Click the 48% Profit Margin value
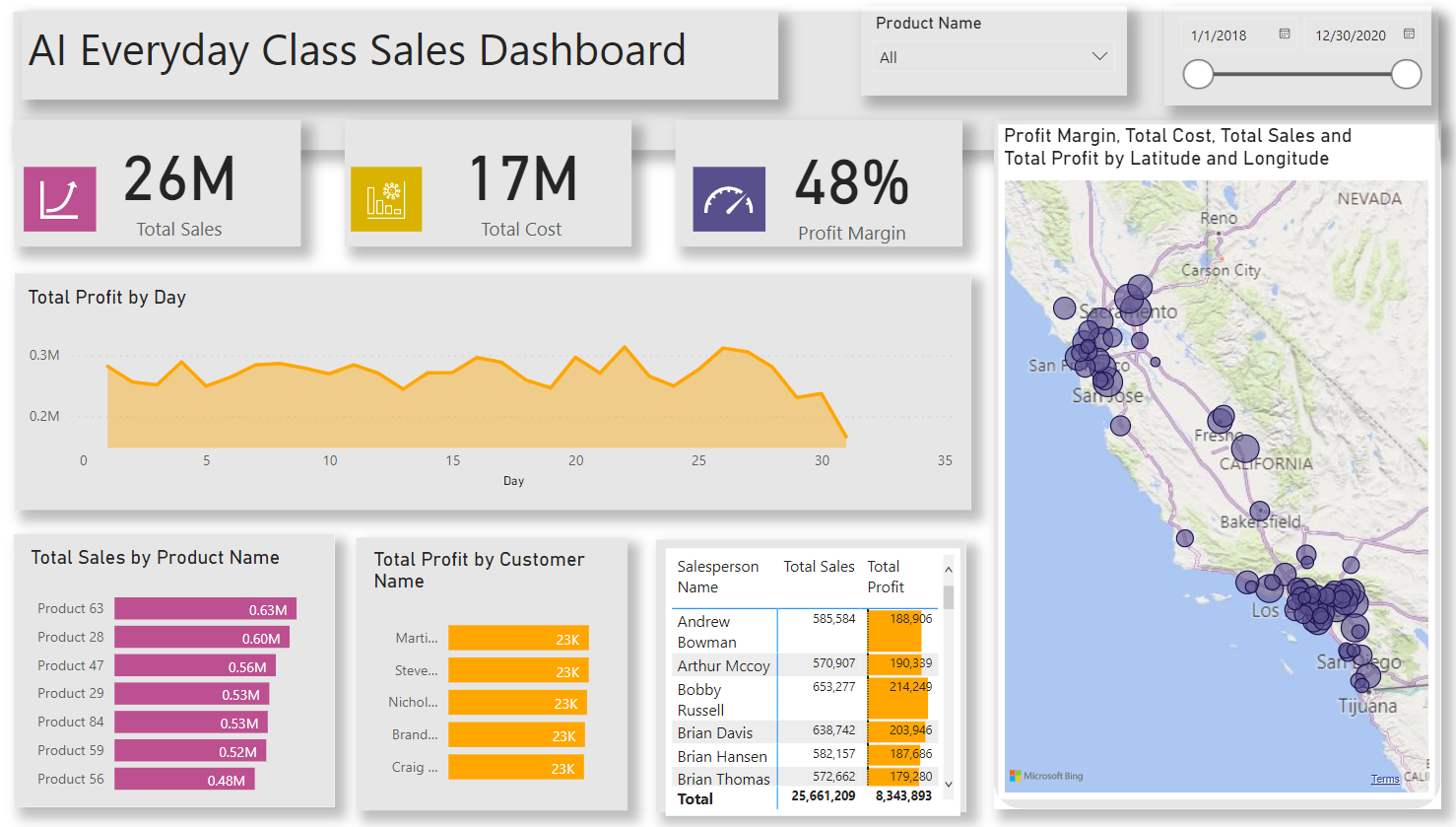The image size is (1456, 827). 852,183
